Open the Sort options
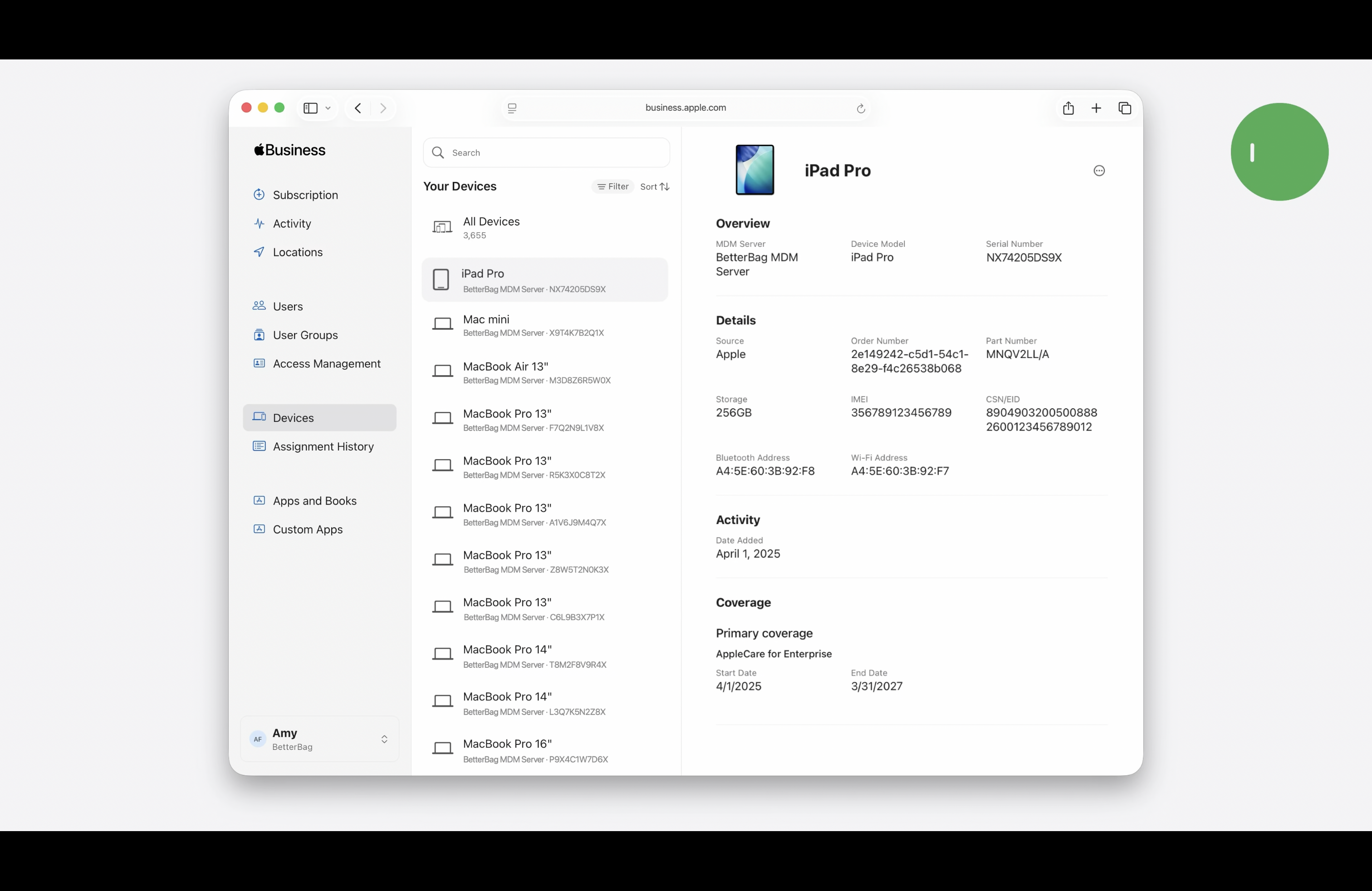The width and height of the screenshot is (1372, 891). coord(654,187)
